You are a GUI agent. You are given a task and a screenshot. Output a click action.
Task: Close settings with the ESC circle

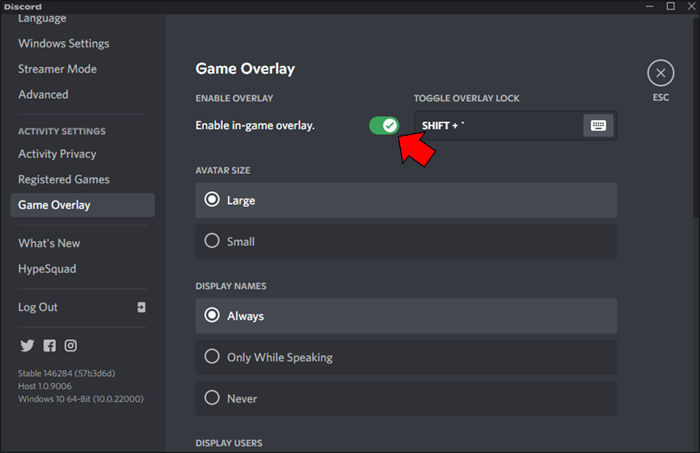660,73
